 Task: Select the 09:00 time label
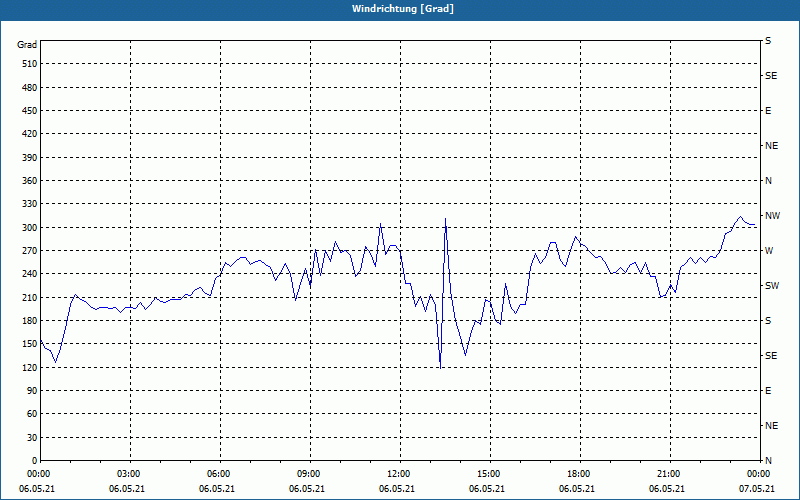pos(308,474)
